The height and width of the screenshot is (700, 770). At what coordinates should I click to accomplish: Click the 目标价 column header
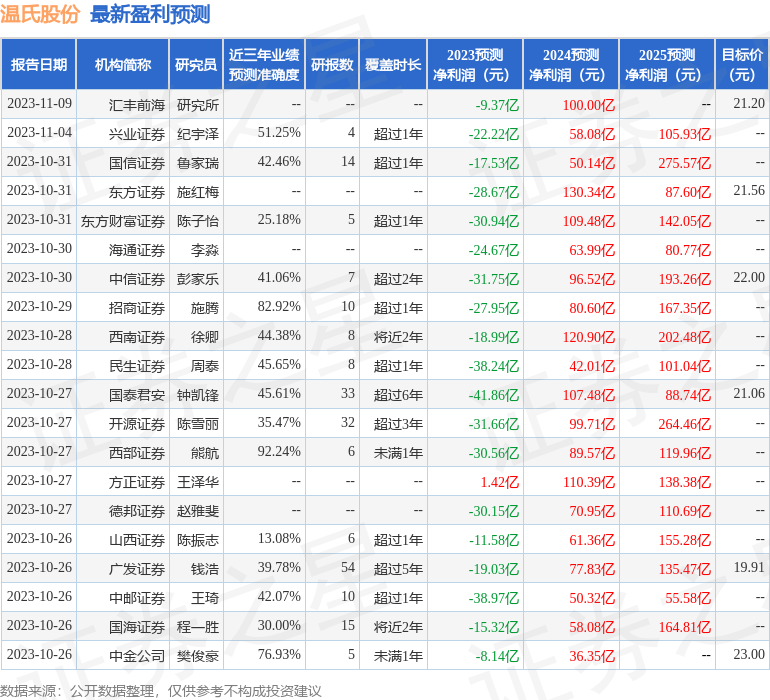tap(742, 64)
